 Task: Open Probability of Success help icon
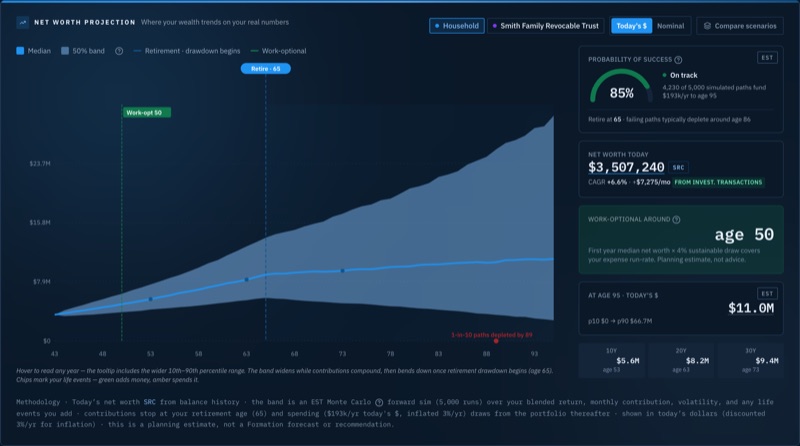[x=678, y=60]
